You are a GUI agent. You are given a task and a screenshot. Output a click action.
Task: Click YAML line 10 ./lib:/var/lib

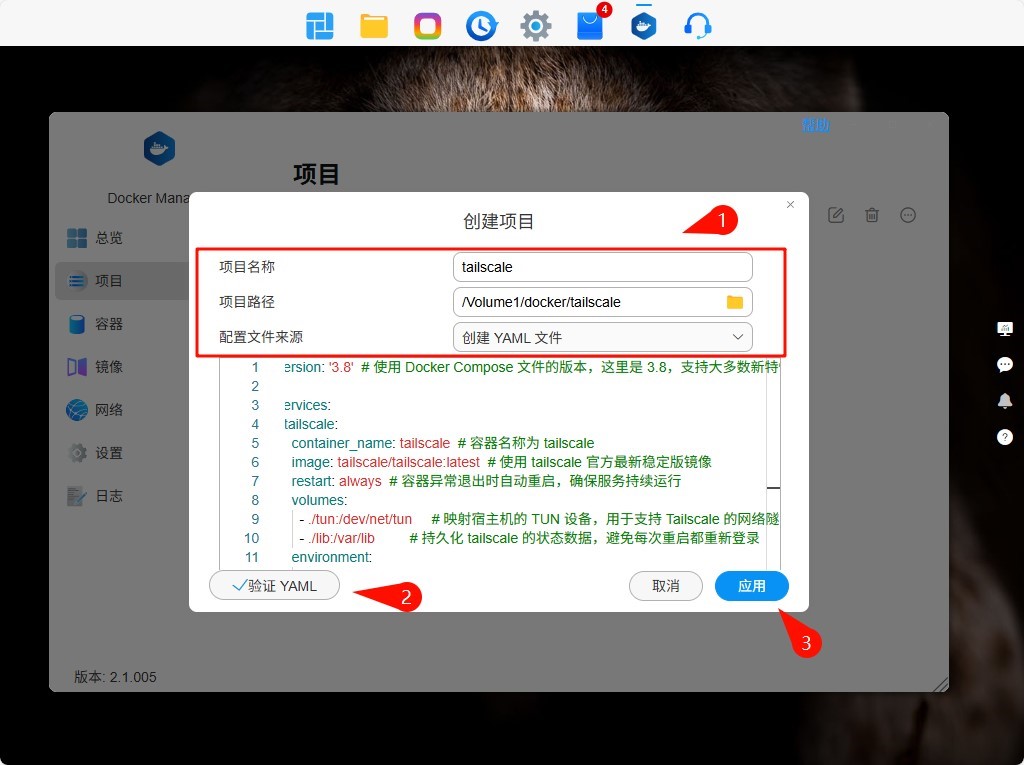tap(341, 538)
